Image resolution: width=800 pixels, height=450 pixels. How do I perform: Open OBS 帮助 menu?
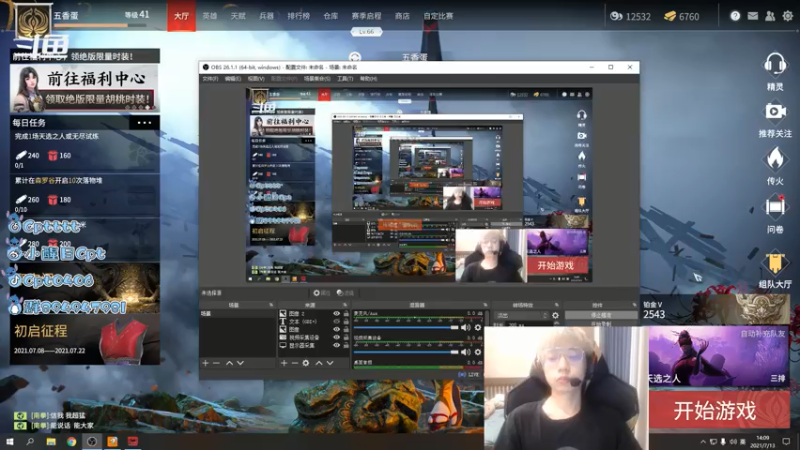(368, 79)
